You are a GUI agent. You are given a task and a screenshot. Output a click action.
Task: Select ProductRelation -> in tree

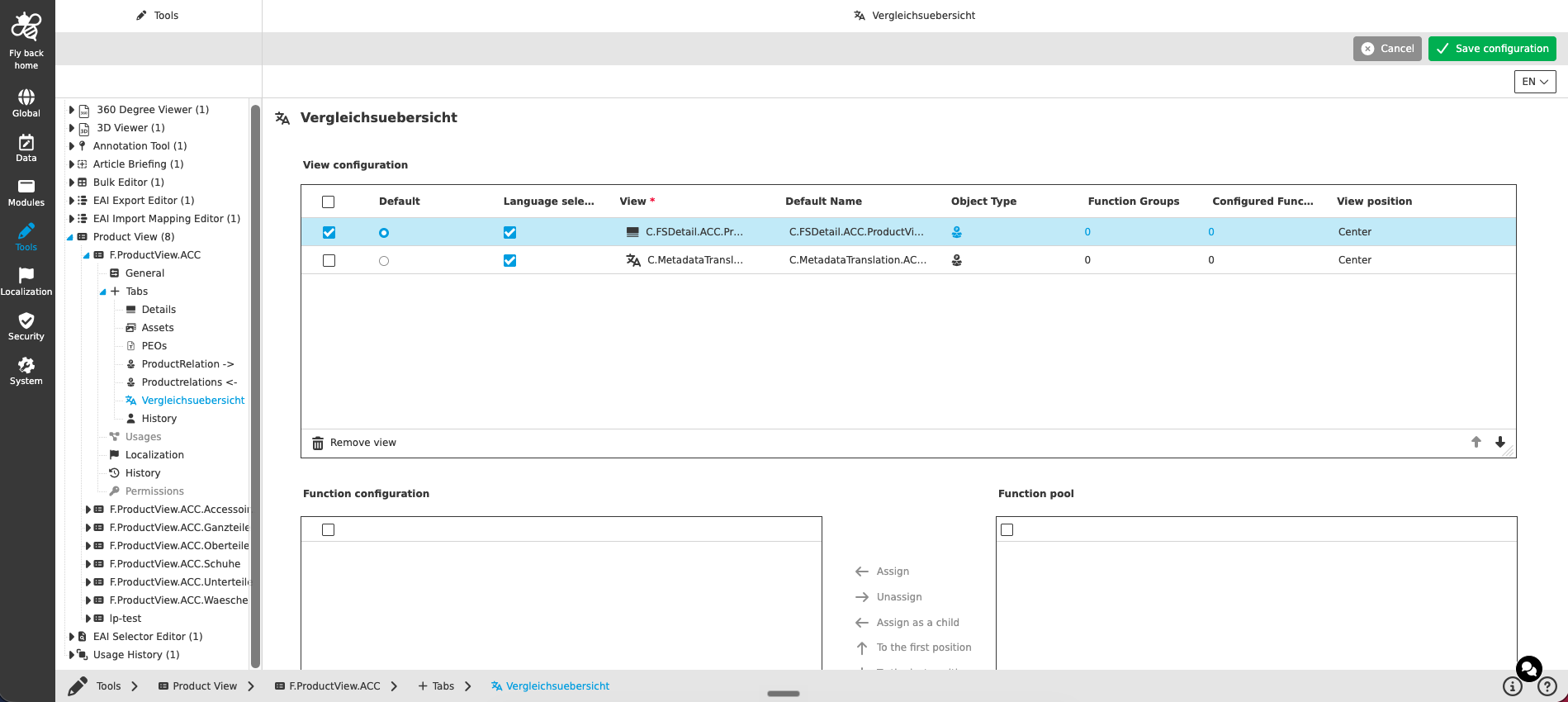(x=187, y=364)
